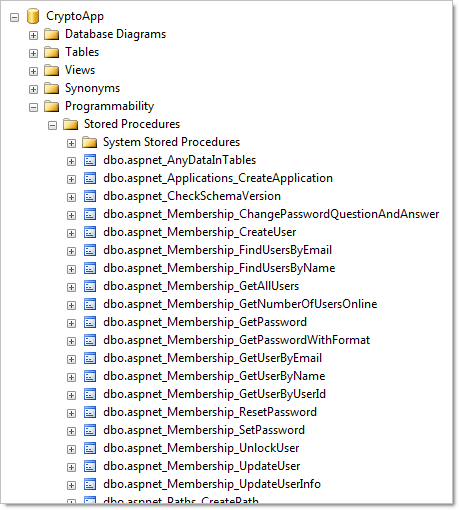Image resolution: width=459 pixels, height=510 pixels.
Task: Expand the dbo.aspnet_Membership_UpdateUserInfo node
Action: click(x=71, y=485)
